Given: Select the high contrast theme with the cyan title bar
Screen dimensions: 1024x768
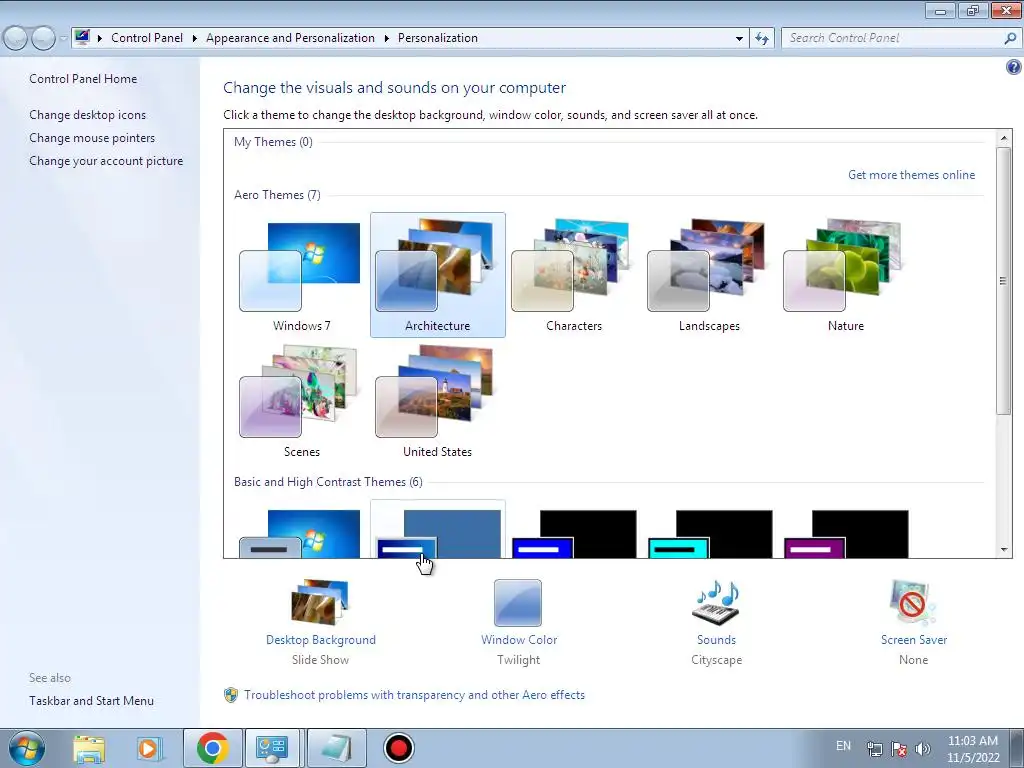Looking at the screenshot, I should tap(711, 534).
